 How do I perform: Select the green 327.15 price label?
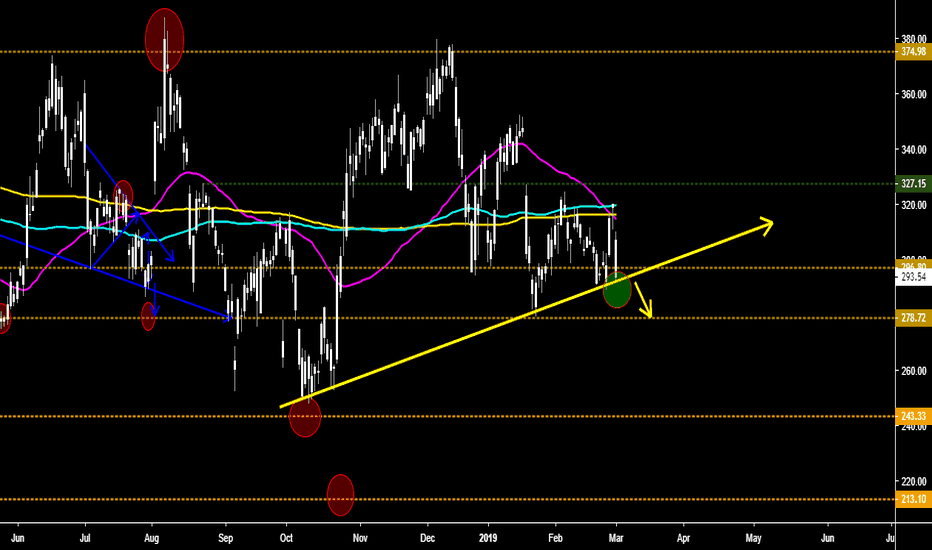coord(913,184)
